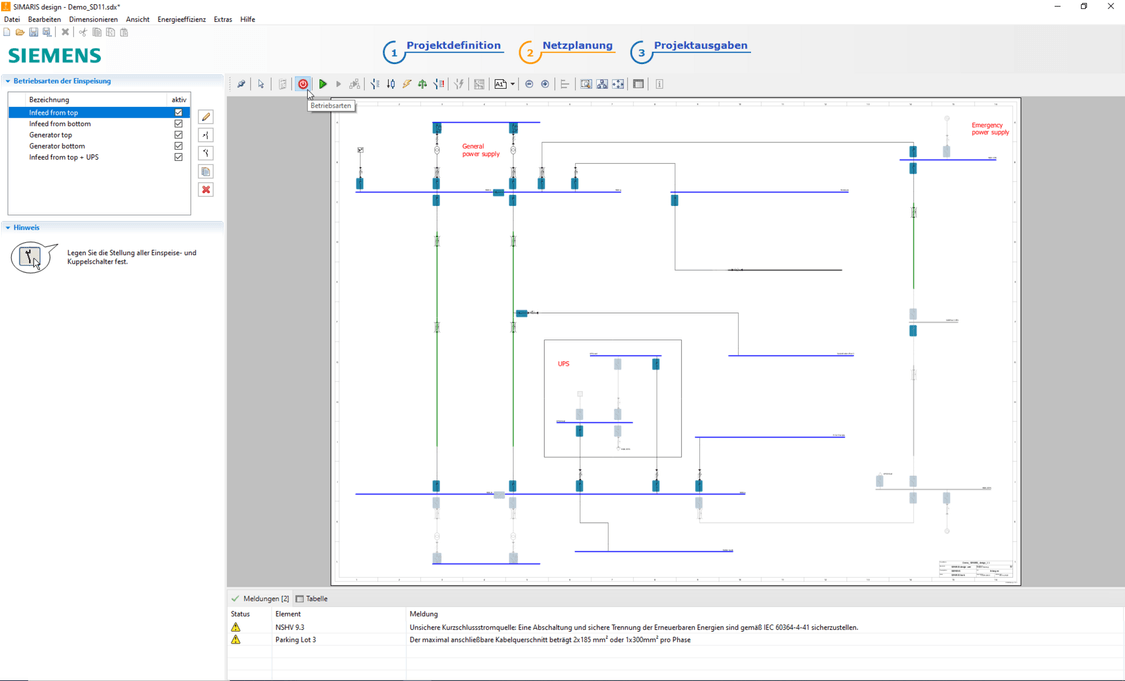
Task: Open the Extras menu
Action: (222, 19)
